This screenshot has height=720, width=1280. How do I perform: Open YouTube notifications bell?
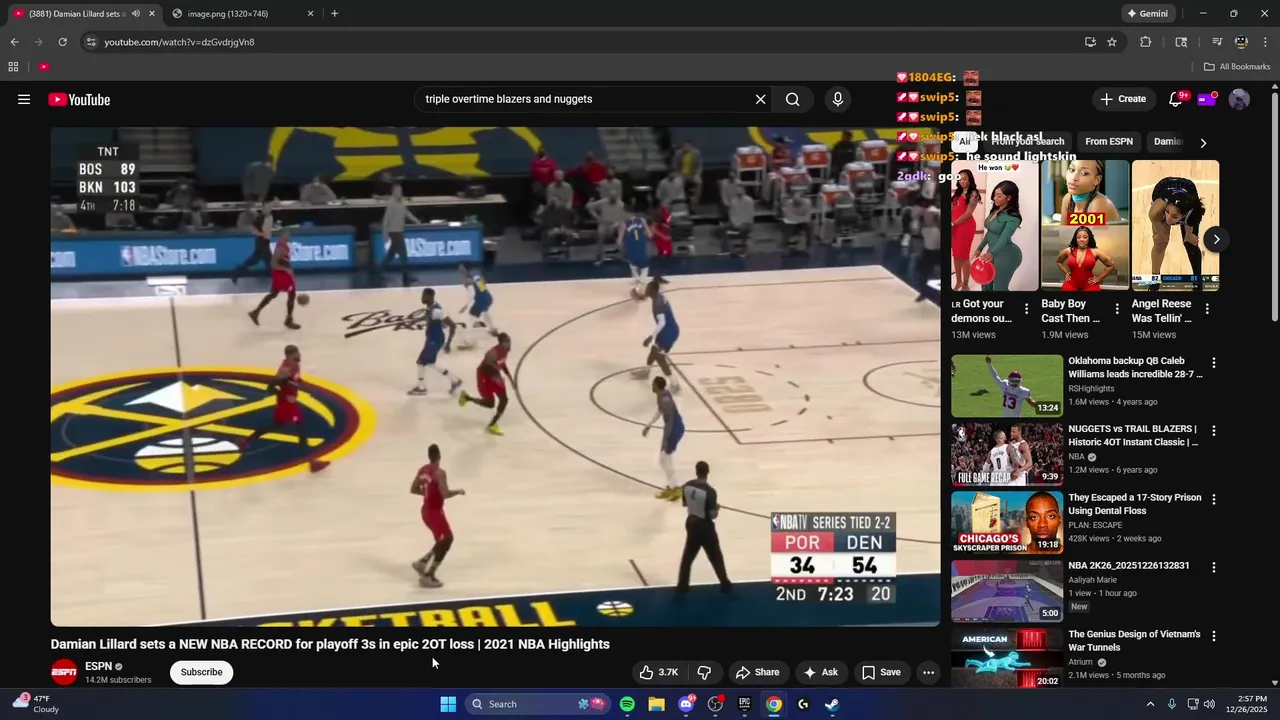pos(1176,99)
